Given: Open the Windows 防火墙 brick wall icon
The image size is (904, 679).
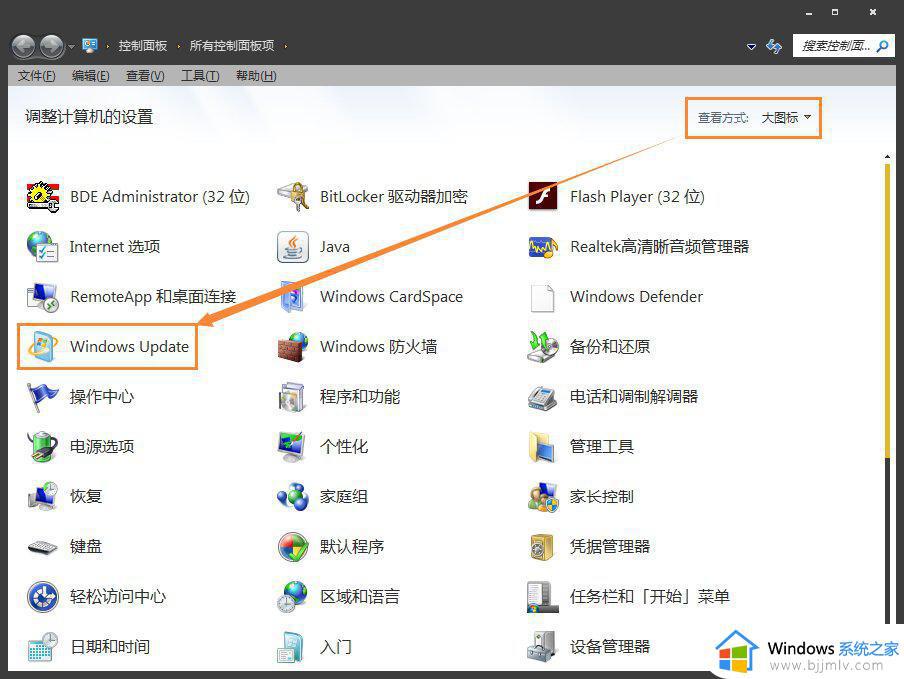Looking at the screenshot, I should tap(292, 346).
